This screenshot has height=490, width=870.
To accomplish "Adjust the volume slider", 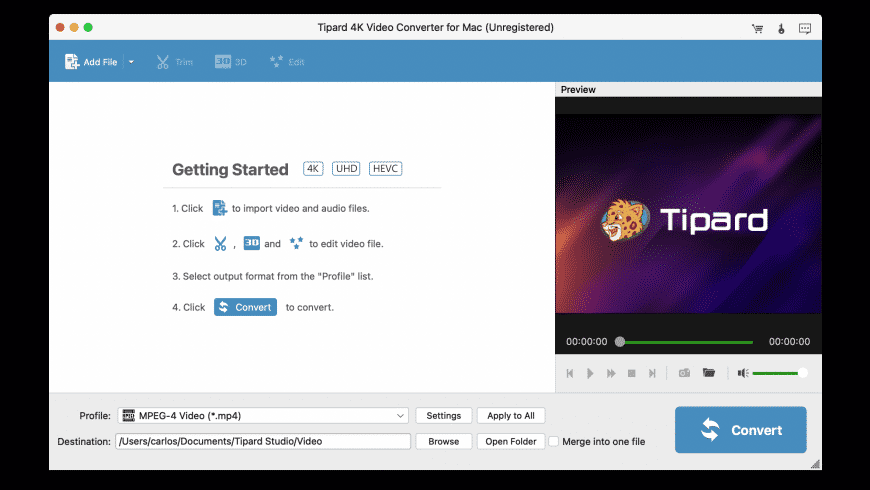I will tap(779, 373).
